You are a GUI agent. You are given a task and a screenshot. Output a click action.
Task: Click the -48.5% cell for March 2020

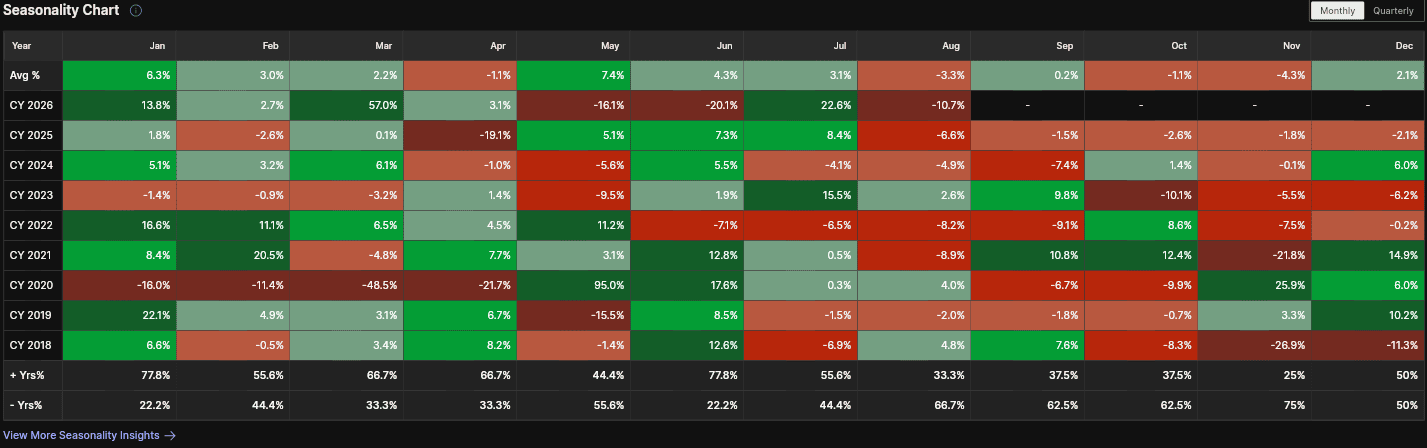click(346, 285)
